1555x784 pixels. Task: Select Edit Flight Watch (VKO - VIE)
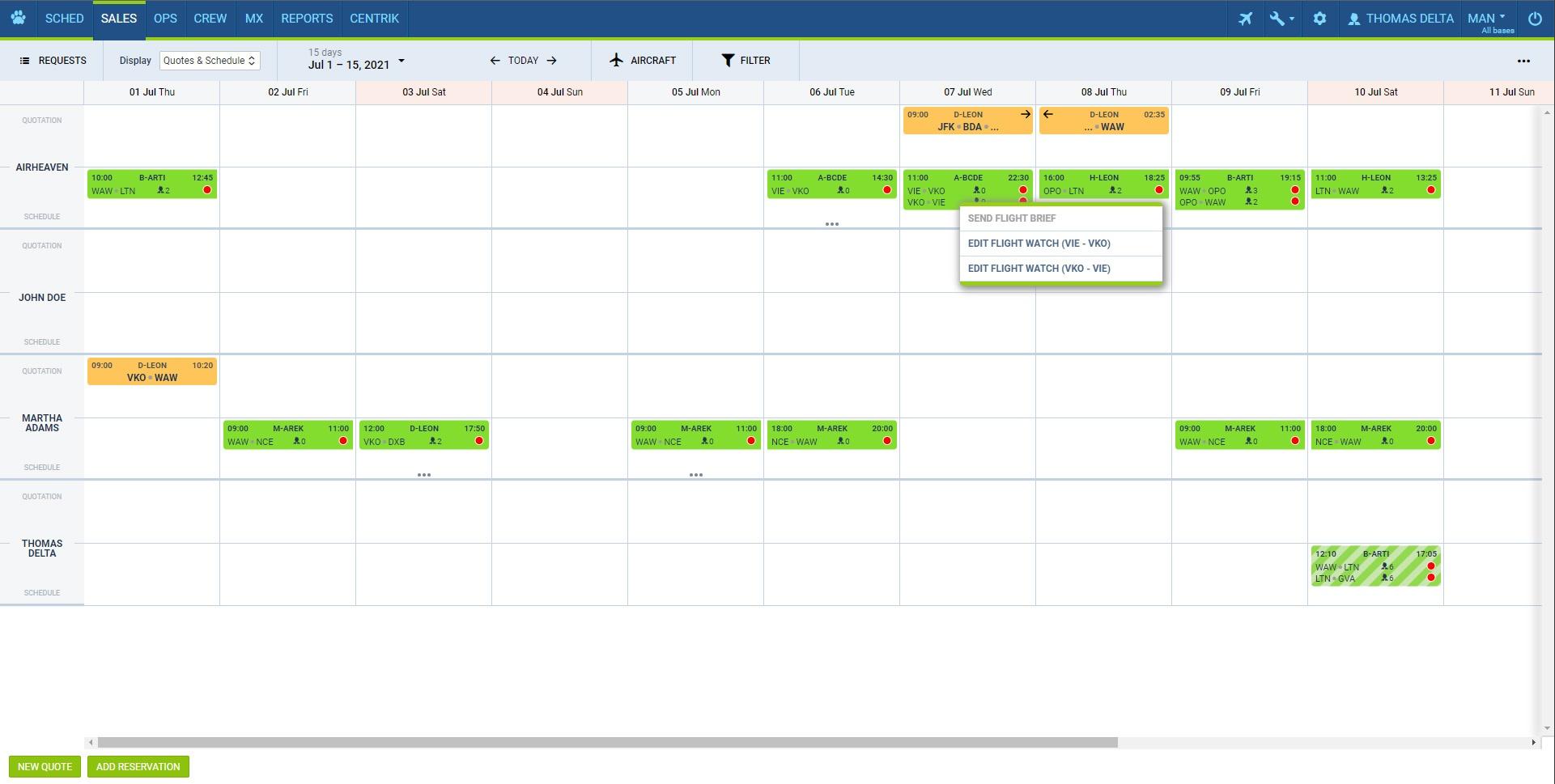[1039, 269]
